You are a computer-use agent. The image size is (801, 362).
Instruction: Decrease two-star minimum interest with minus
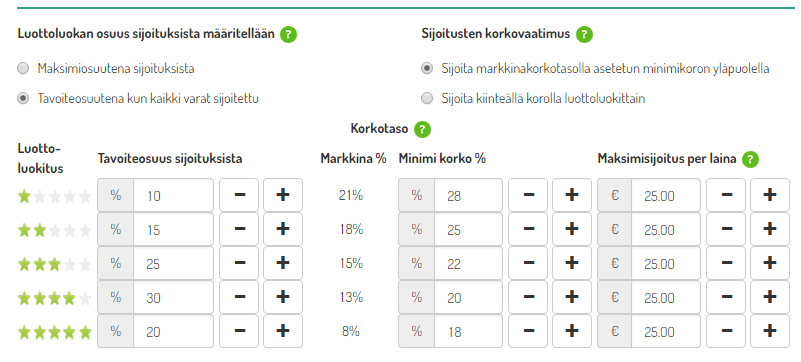click(528, 229)
